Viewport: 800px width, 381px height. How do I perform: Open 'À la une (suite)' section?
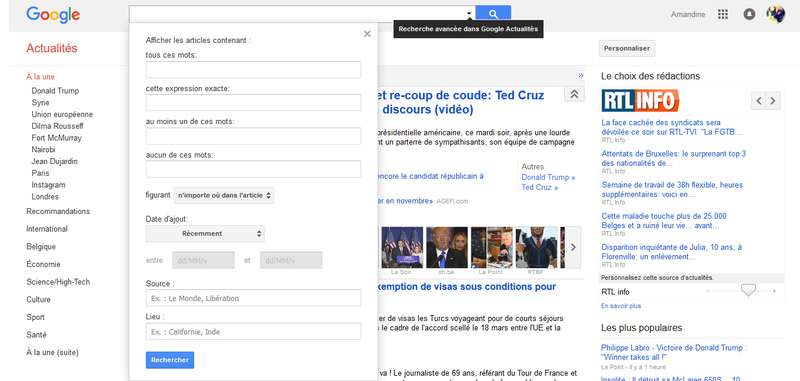(x=53, y=352)
